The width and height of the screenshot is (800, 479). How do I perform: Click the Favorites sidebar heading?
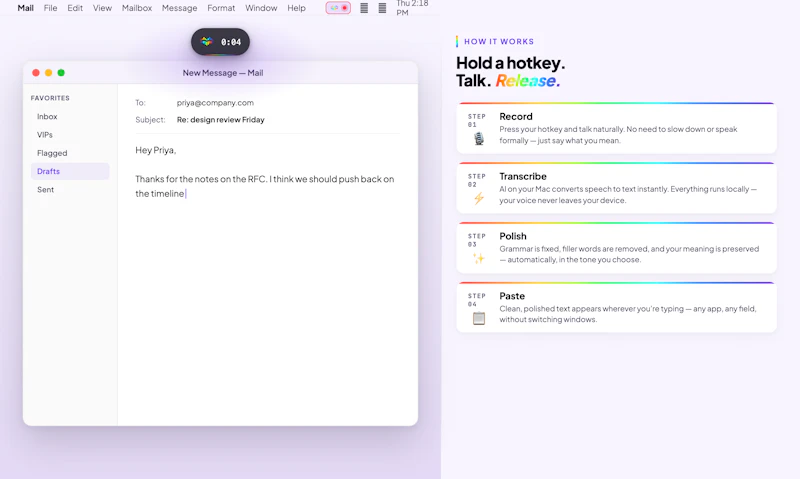50,98
